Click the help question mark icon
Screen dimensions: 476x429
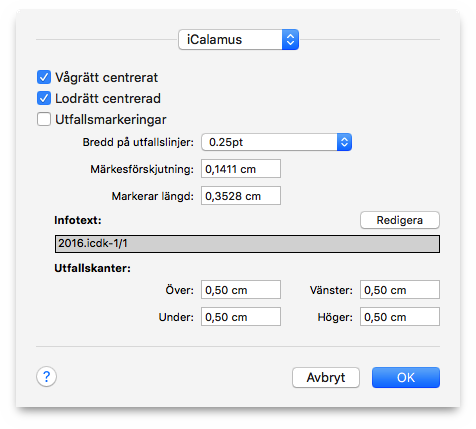click(46, 377)
